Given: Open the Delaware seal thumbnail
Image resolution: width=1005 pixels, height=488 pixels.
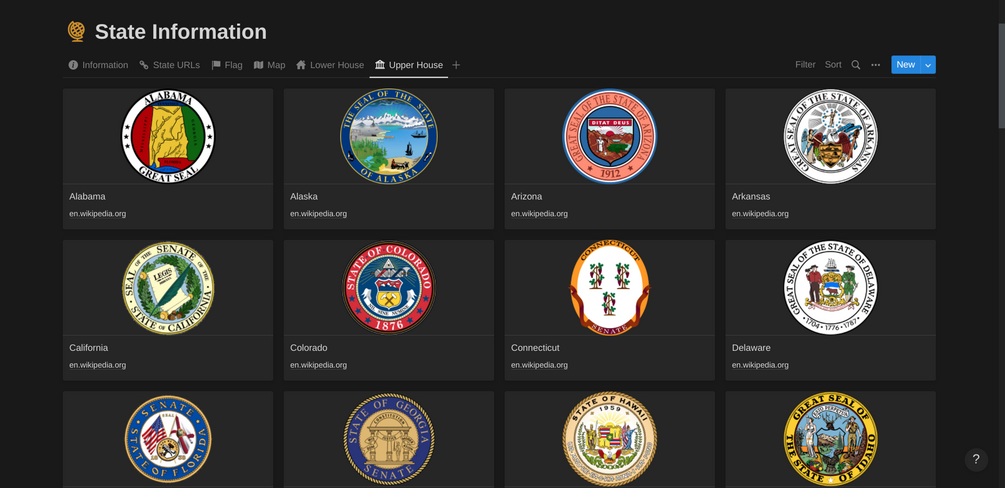Looking at the screenshot, I should coord(831,287).
